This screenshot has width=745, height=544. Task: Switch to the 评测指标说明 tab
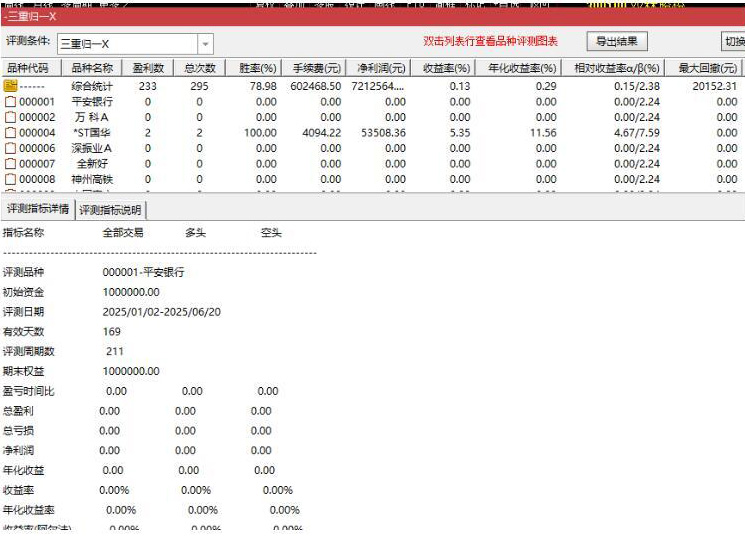click(x=110, y=210)
